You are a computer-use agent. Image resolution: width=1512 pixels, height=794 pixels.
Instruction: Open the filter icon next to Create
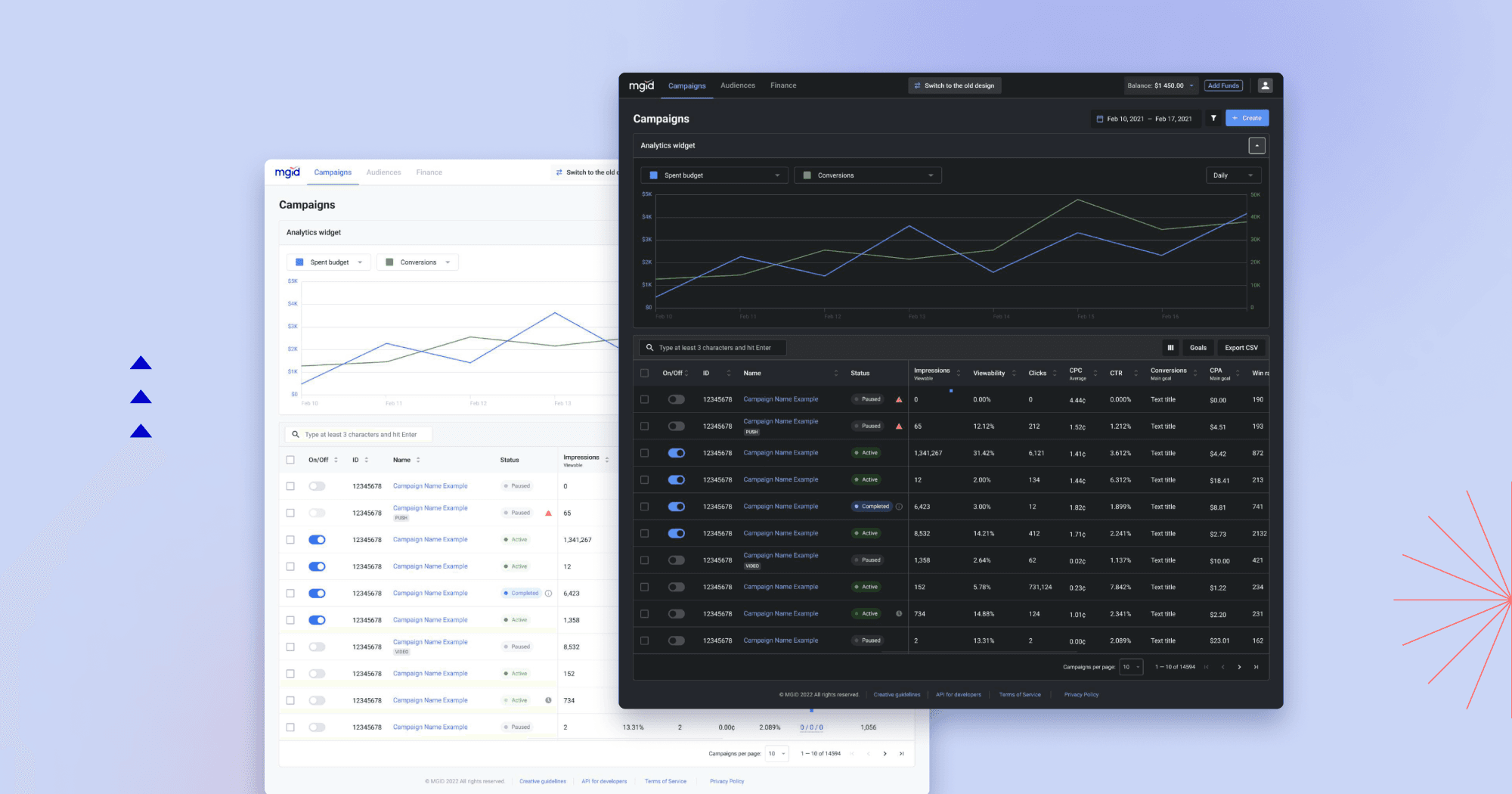coord(1214,118)
